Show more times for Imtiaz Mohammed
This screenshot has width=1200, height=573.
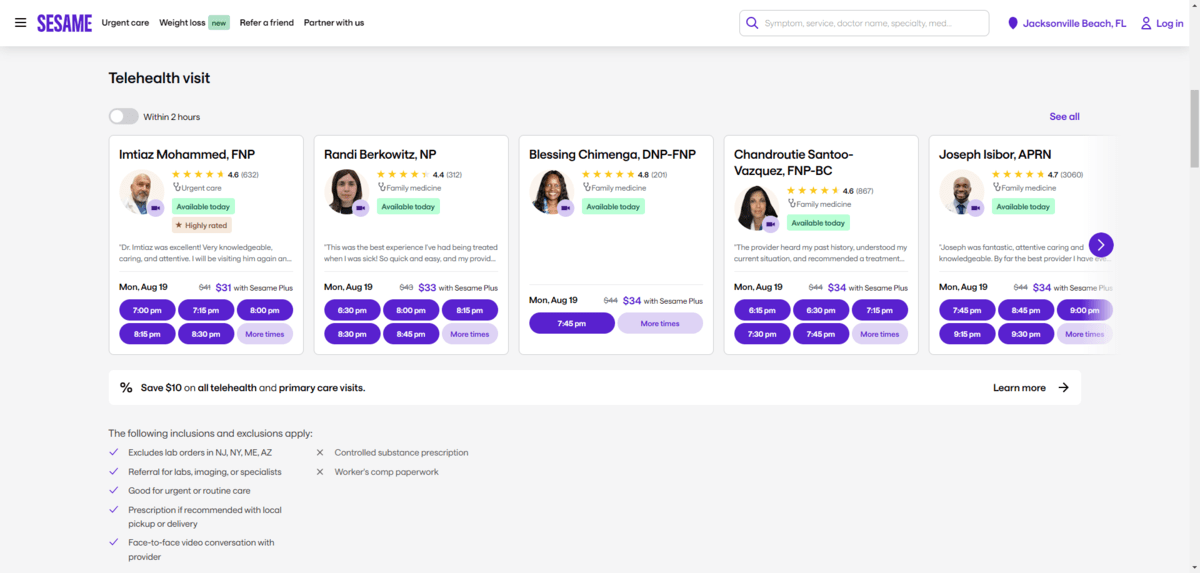pos(264,334)
